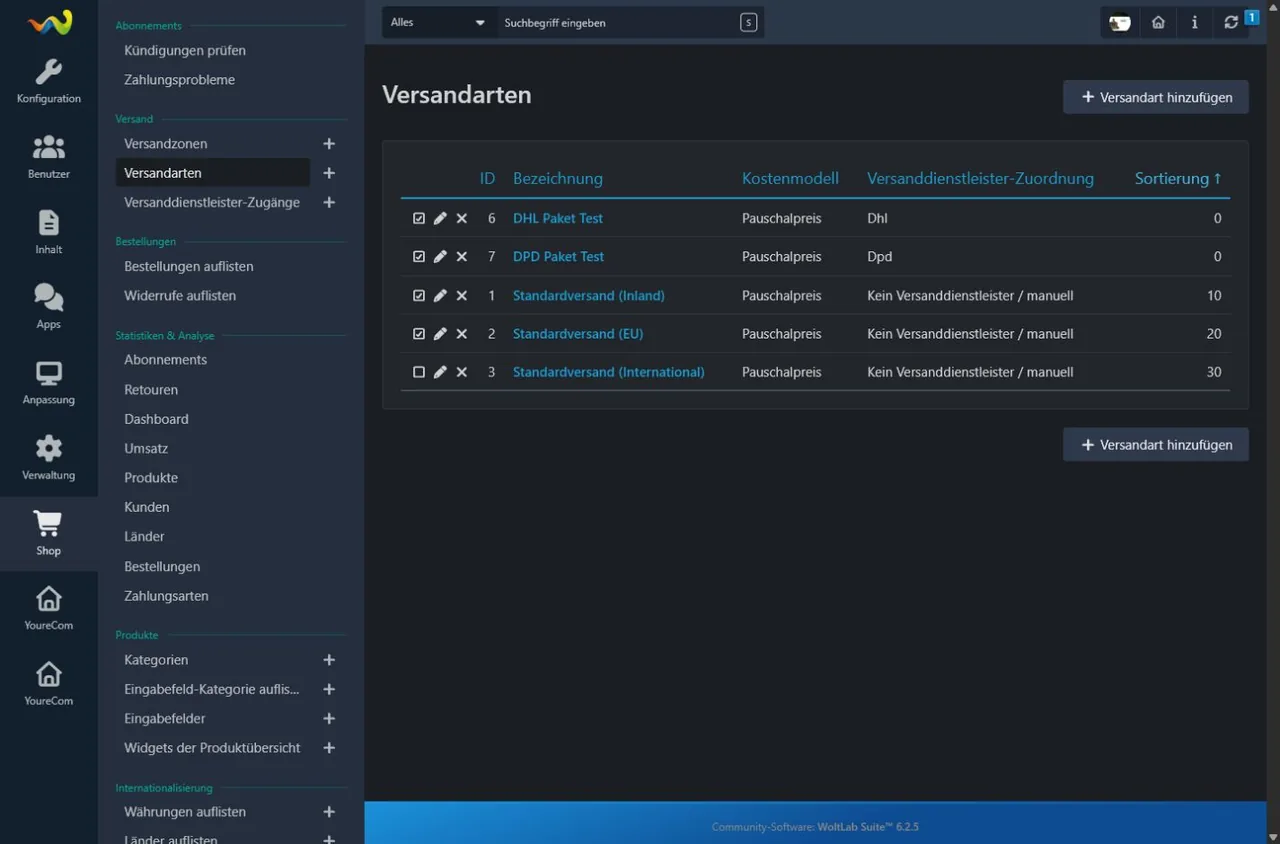Sort by Bezeichnung column header
Viewport: 1280px width, 844px height.
[x=558, y=179]
